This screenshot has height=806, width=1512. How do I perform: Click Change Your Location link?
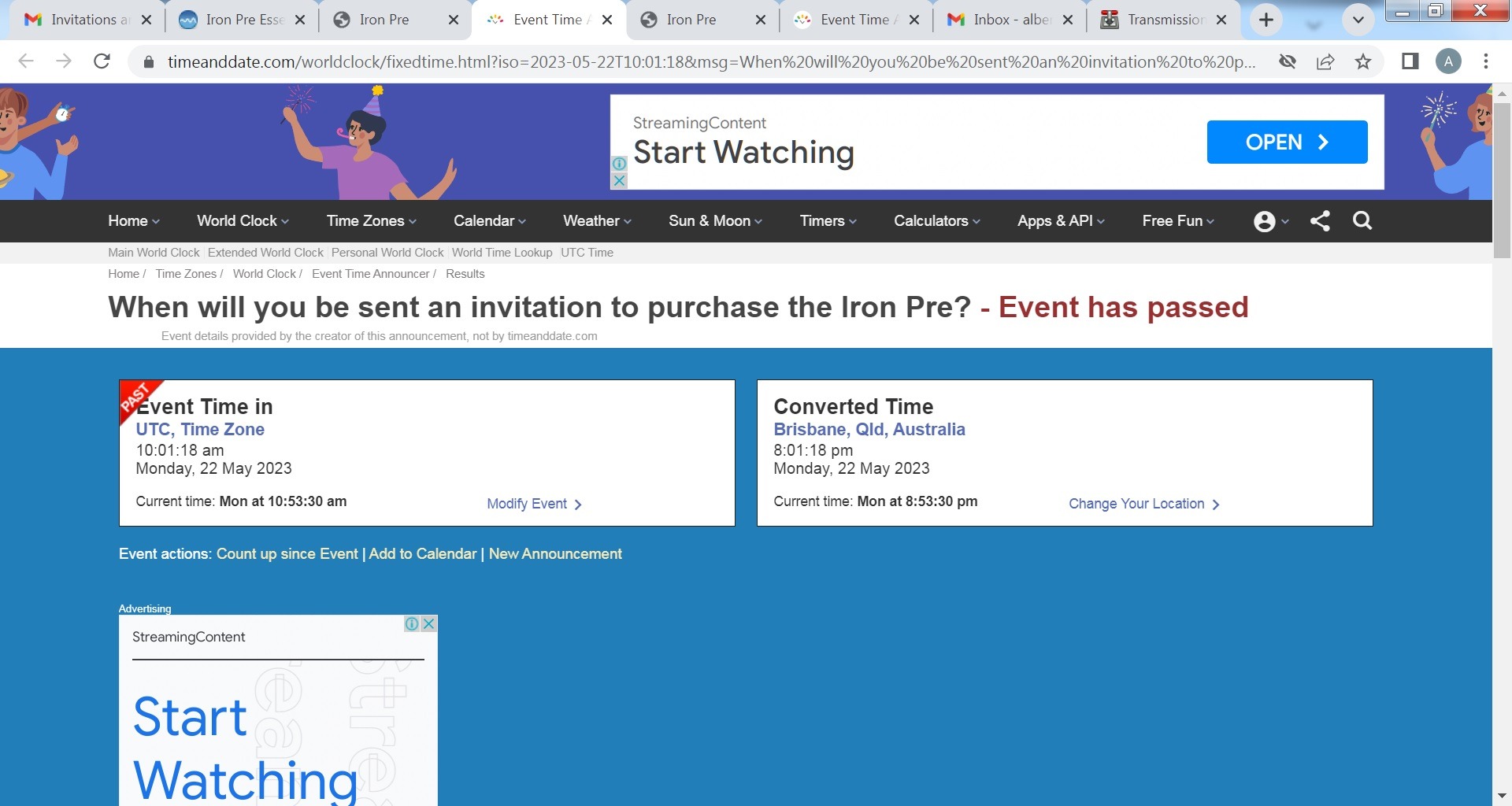coord(1143,504)
